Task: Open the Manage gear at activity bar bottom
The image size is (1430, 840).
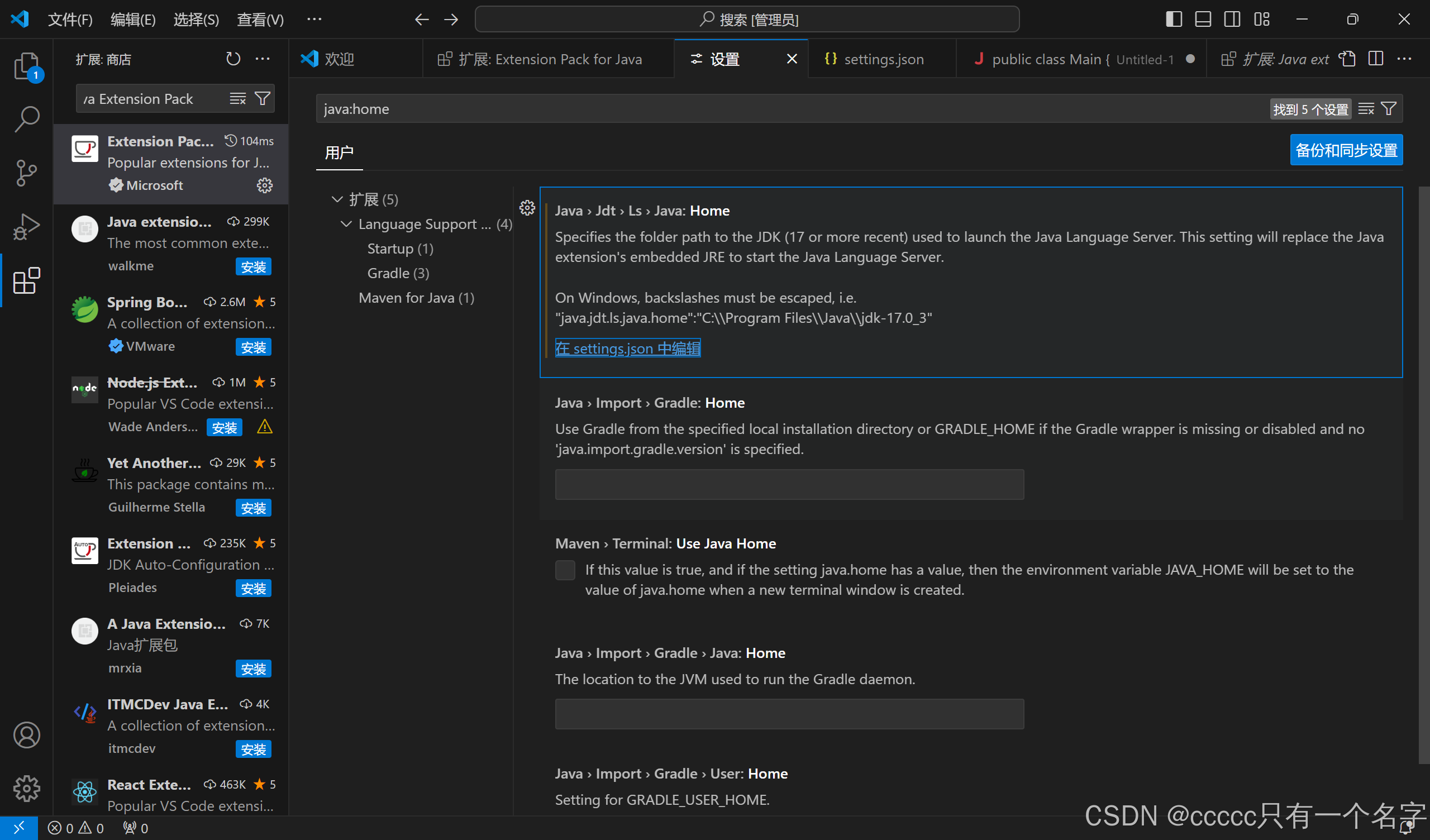Action: pyautogui.click(x=26, y=789)
